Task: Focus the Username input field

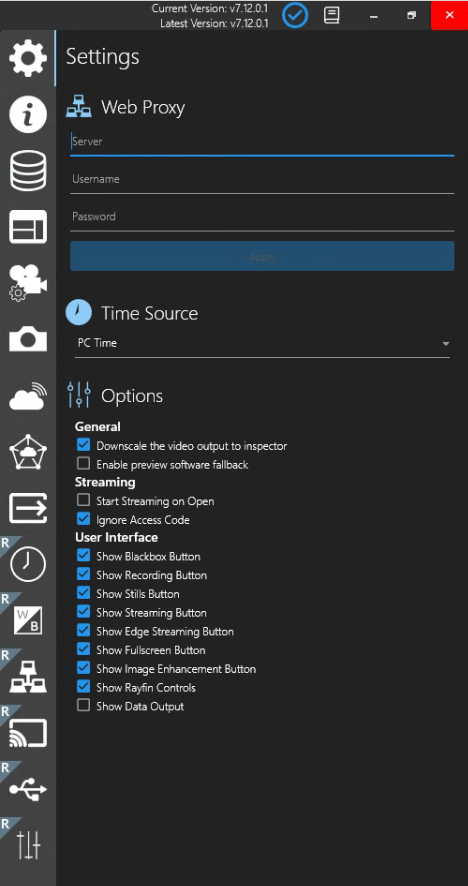Action: point(262,180)
